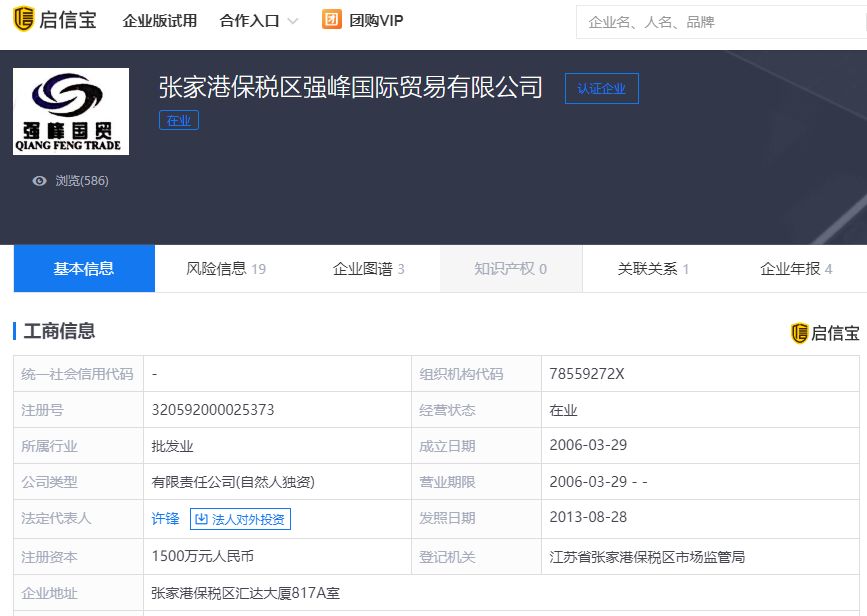Image resolution: width=867 pixels, height=616 pixels.
Task: Open the 企业版试用 menu item
Action: [160, 19]
